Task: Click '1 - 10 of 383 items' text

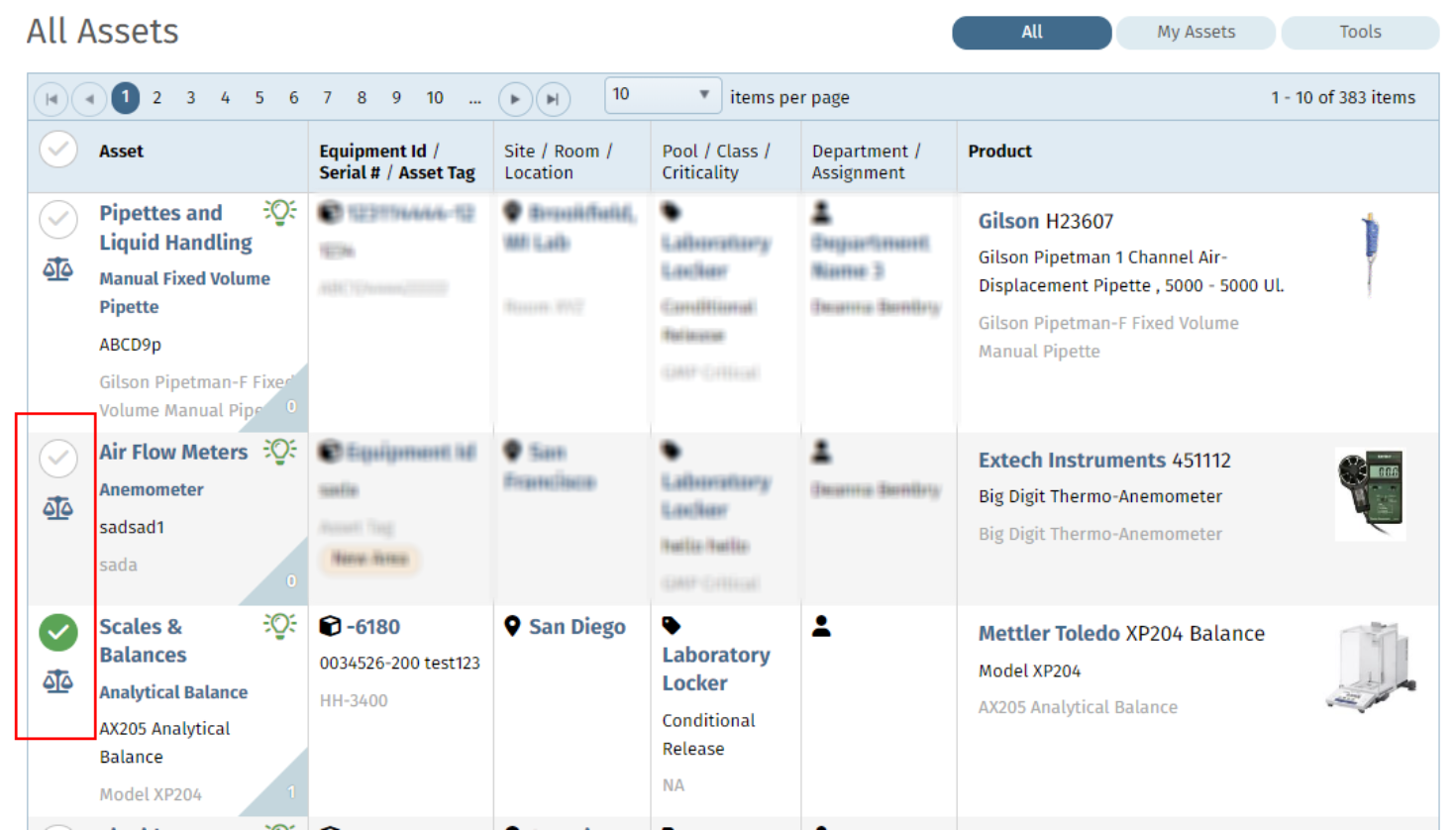Action: 1343,97
